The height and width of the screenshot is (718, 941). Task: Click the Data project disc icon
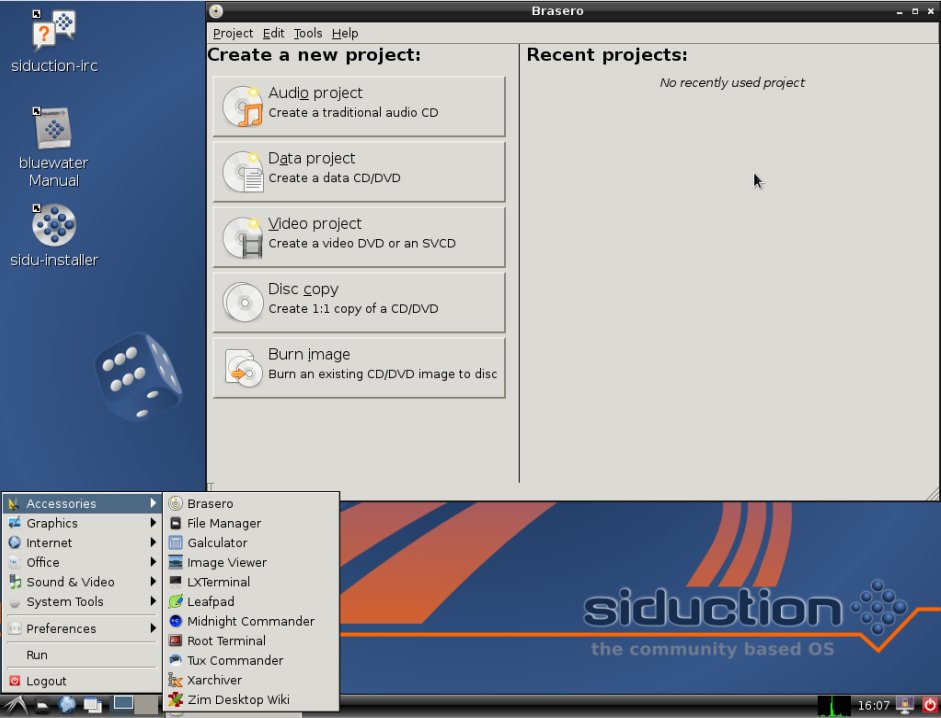tap(242, 172)
